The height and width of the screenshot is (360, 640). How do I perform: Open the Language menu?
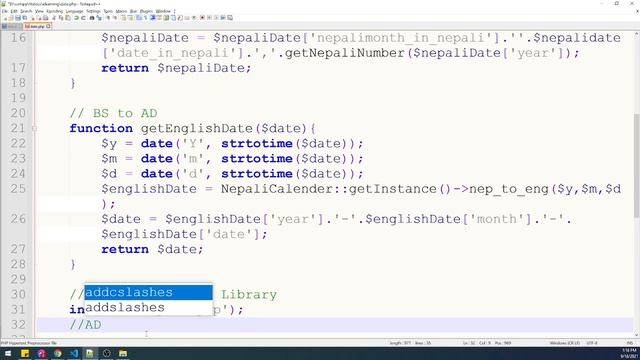[74, 11]
